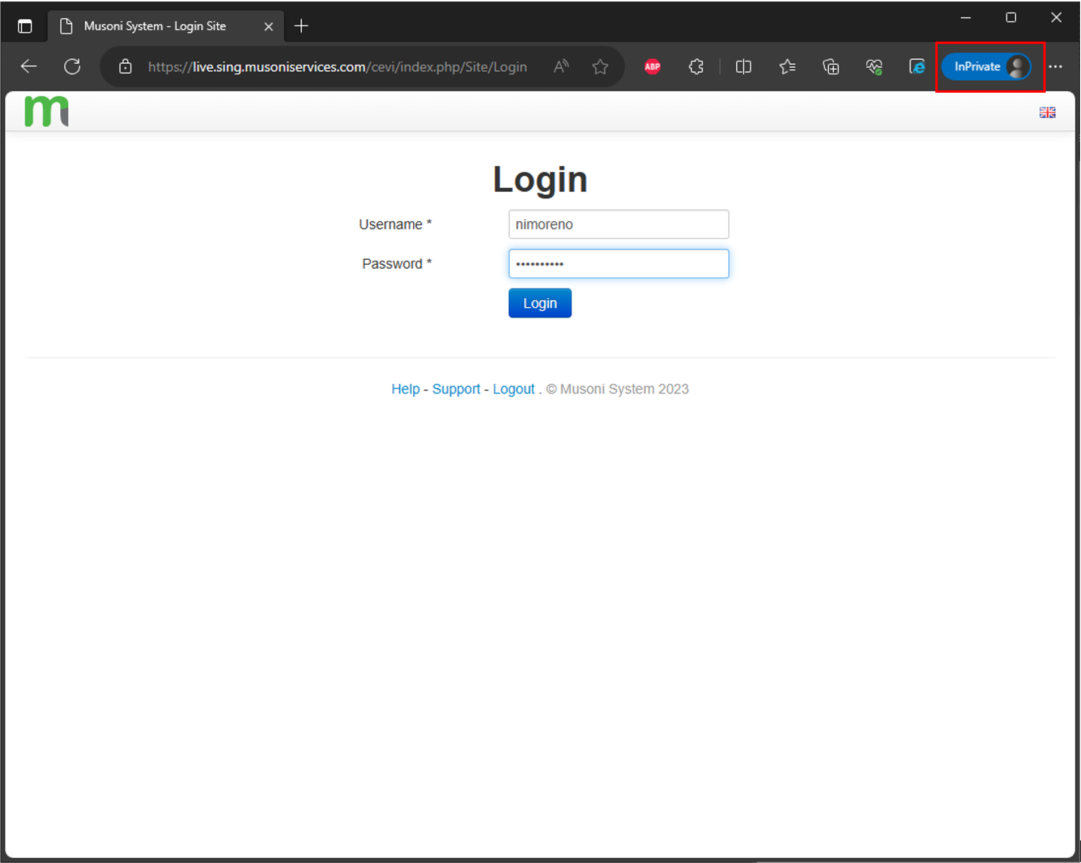This screenshot has height=863, width=1081.
Task: Open a new browser tab
Action: (x=301, y=26)
